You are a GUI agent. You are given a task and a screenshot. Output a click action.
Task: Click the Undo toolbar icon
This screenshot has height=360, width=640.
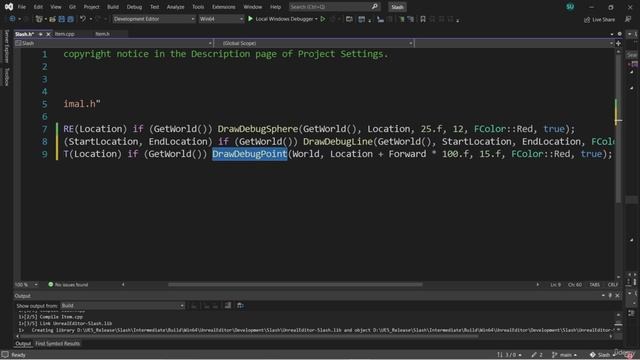tap(83, 19)
